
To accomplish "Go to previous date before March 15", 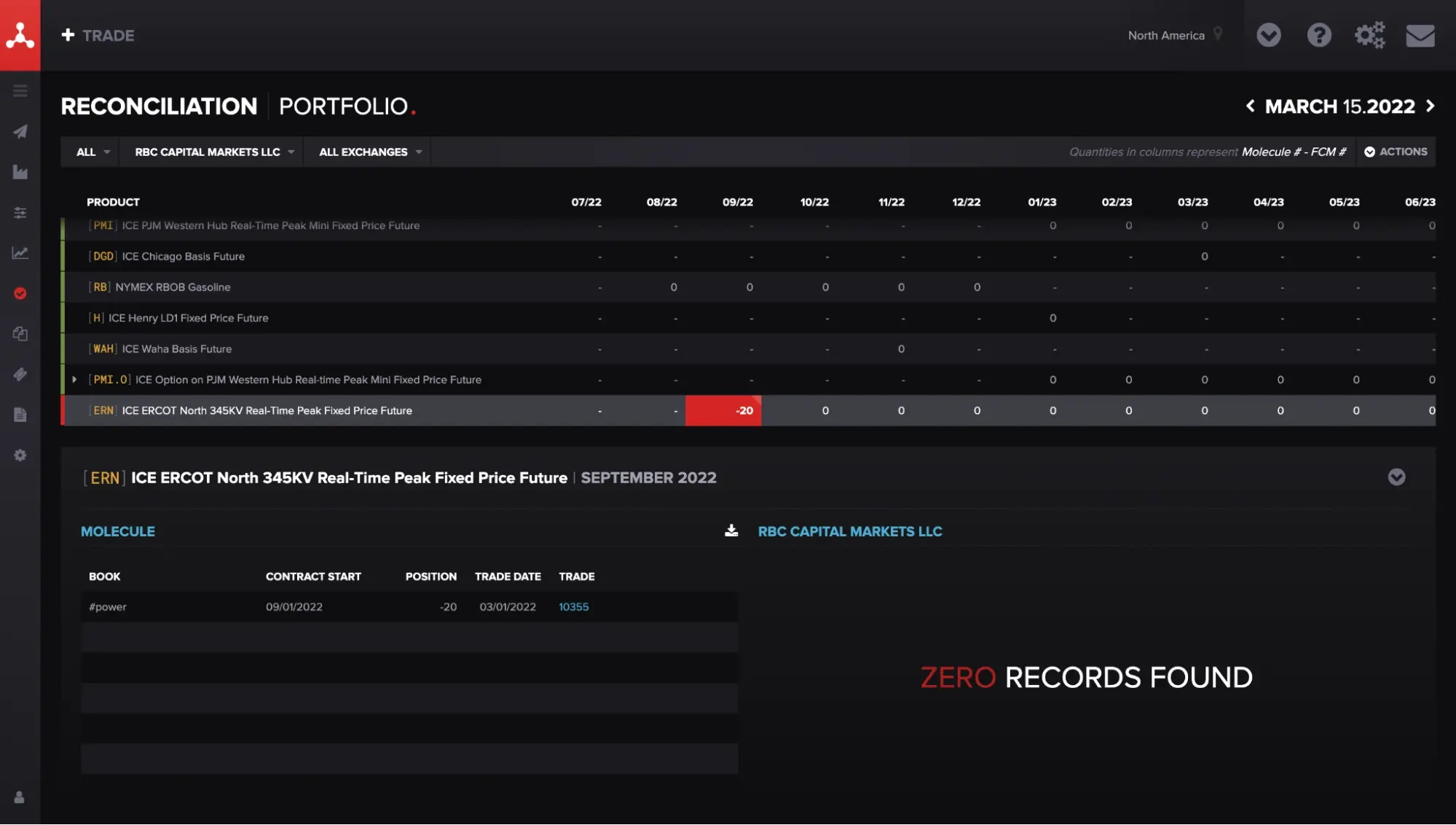I will 1250,106.
